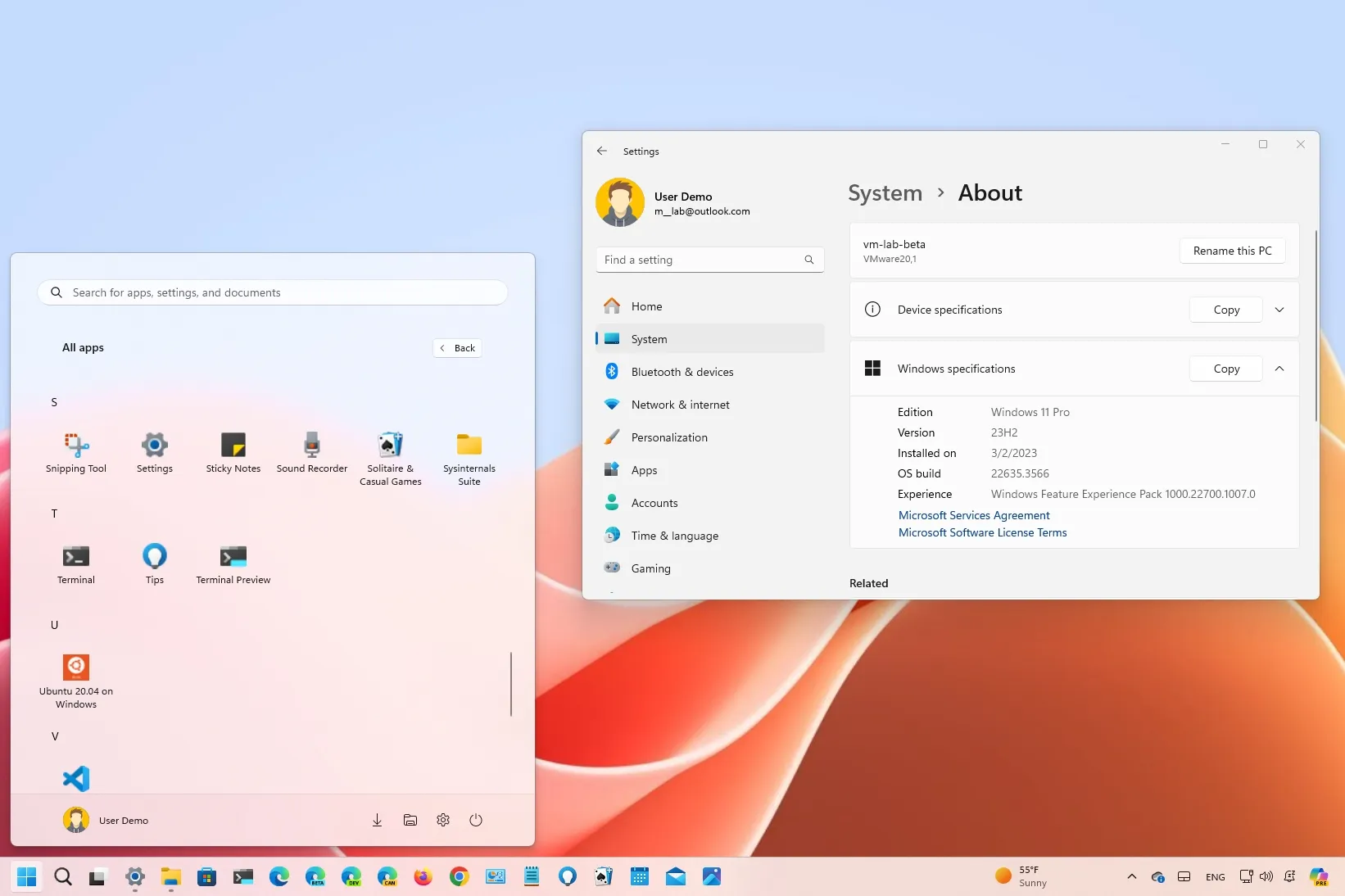Open the Snipping Tool app
This screenshot has width=1345, height=896.
(x=76, y=452)
